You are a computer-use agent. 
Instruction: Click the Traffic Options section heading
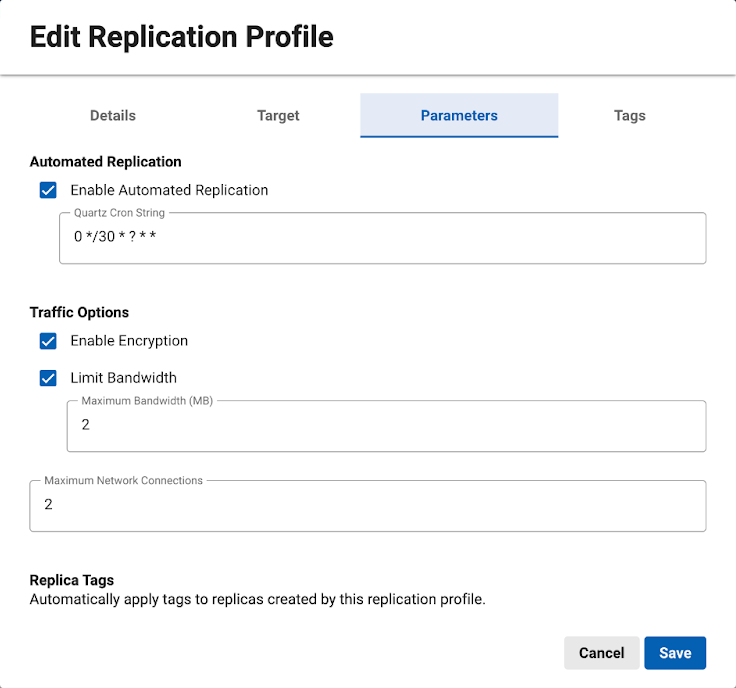[79, 313]
